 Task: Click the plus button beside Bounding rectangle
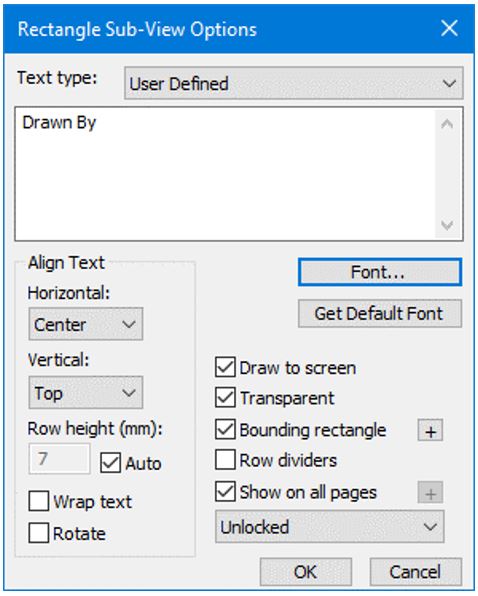(430, 430)
